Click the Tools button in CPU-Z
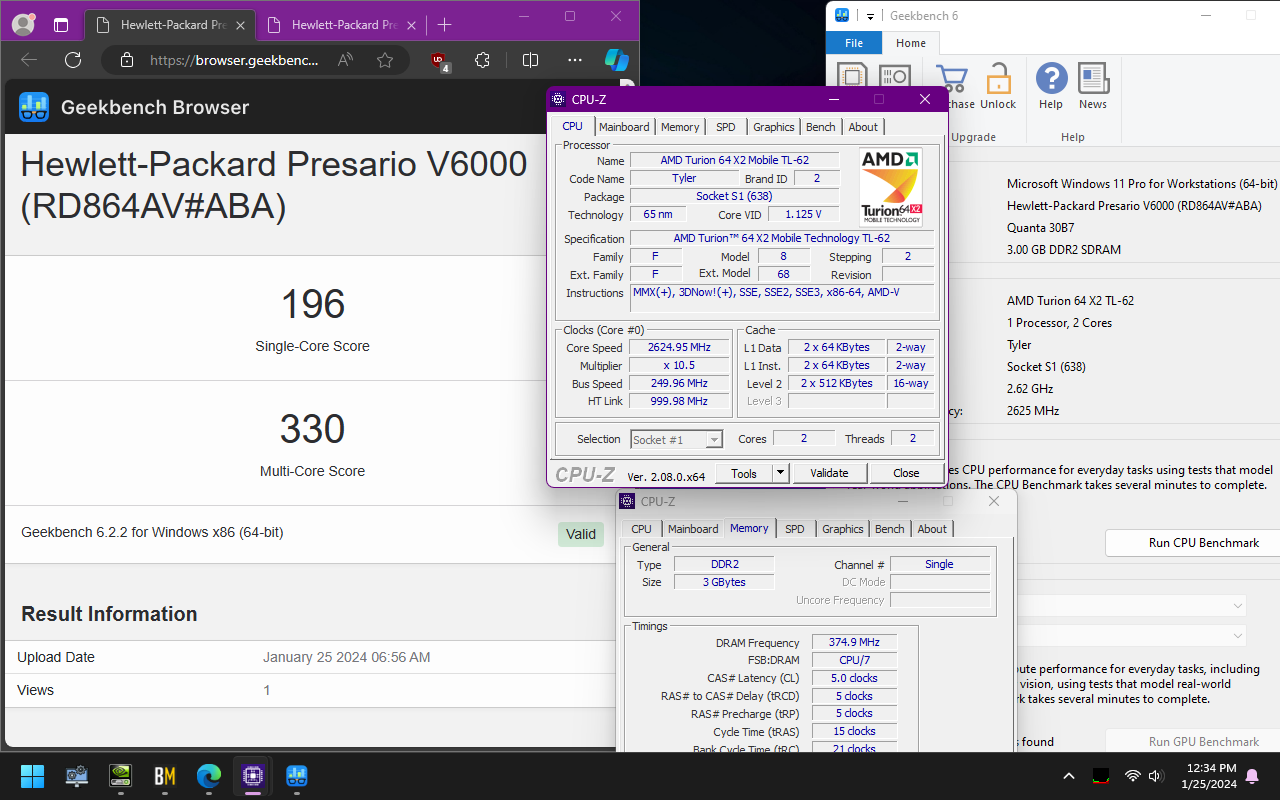This screenshot has height=800, width=1280. click(744, 474)
